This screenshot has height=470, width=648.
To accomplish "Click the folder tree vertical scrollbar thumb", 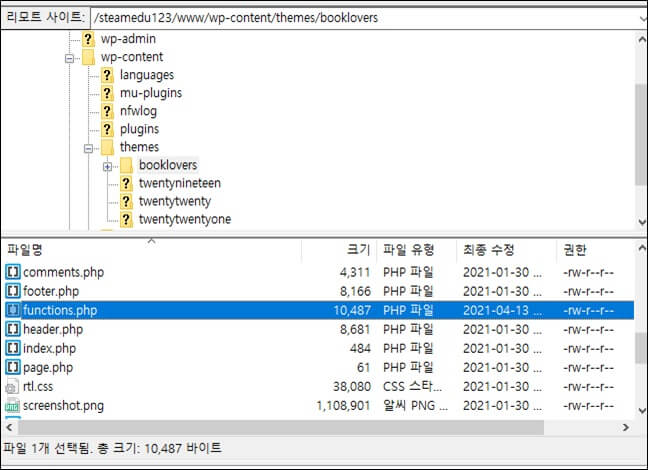I will (x=642, y=135).
